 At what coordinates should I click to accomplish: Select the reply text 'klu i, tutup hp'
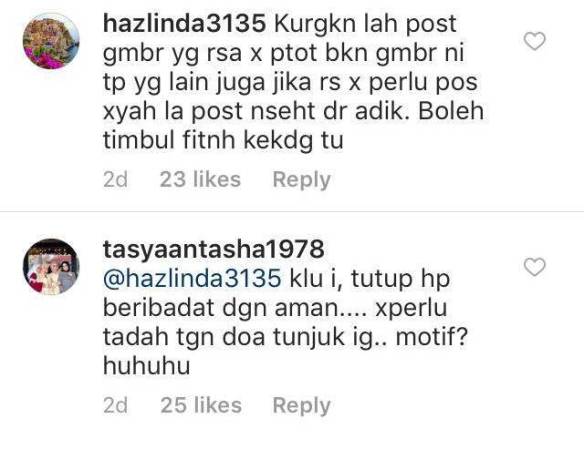click(370, 278)
